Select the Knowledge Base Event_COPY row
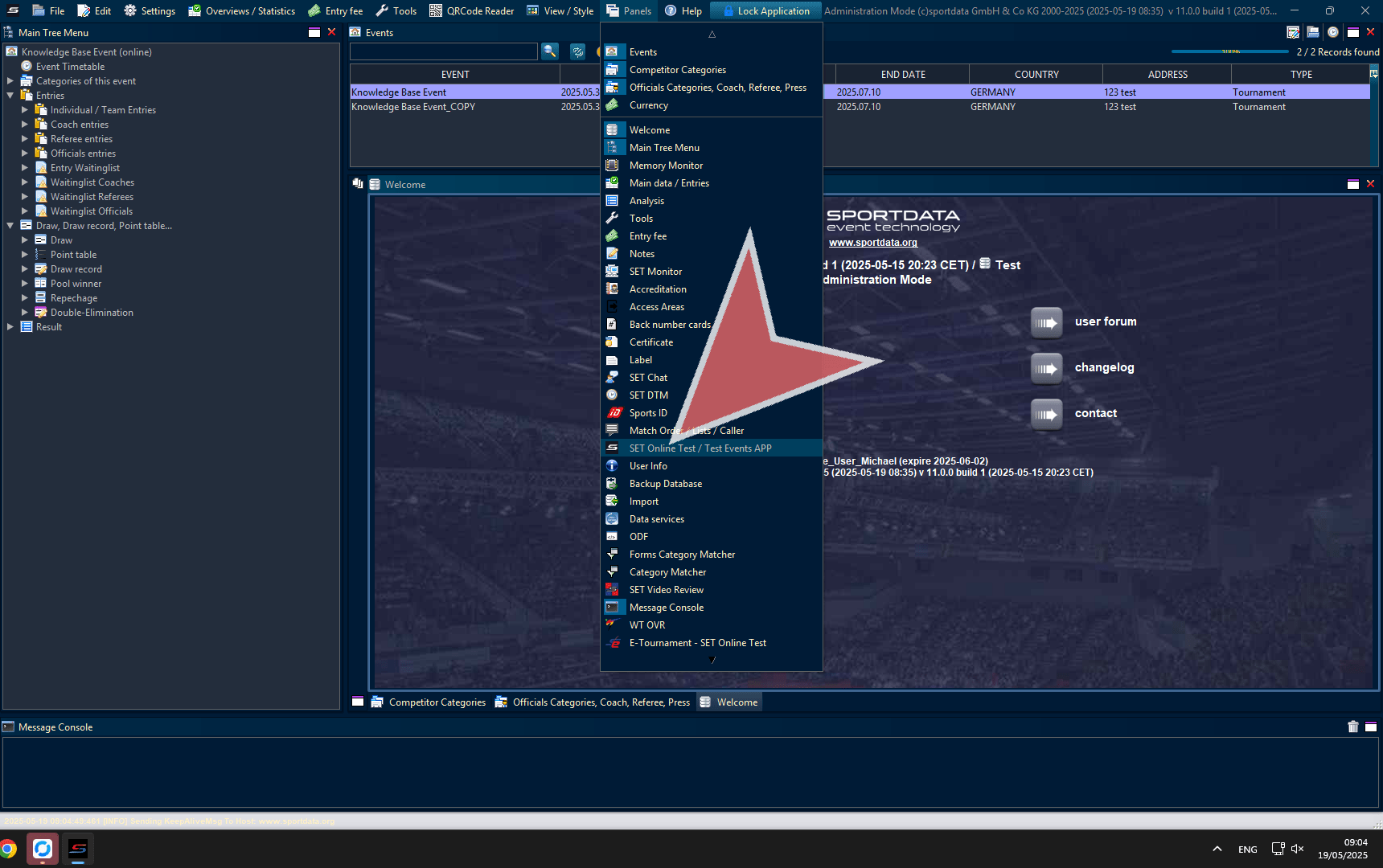This screenshot has width=1383, height=868. click(x=413, y=107)
